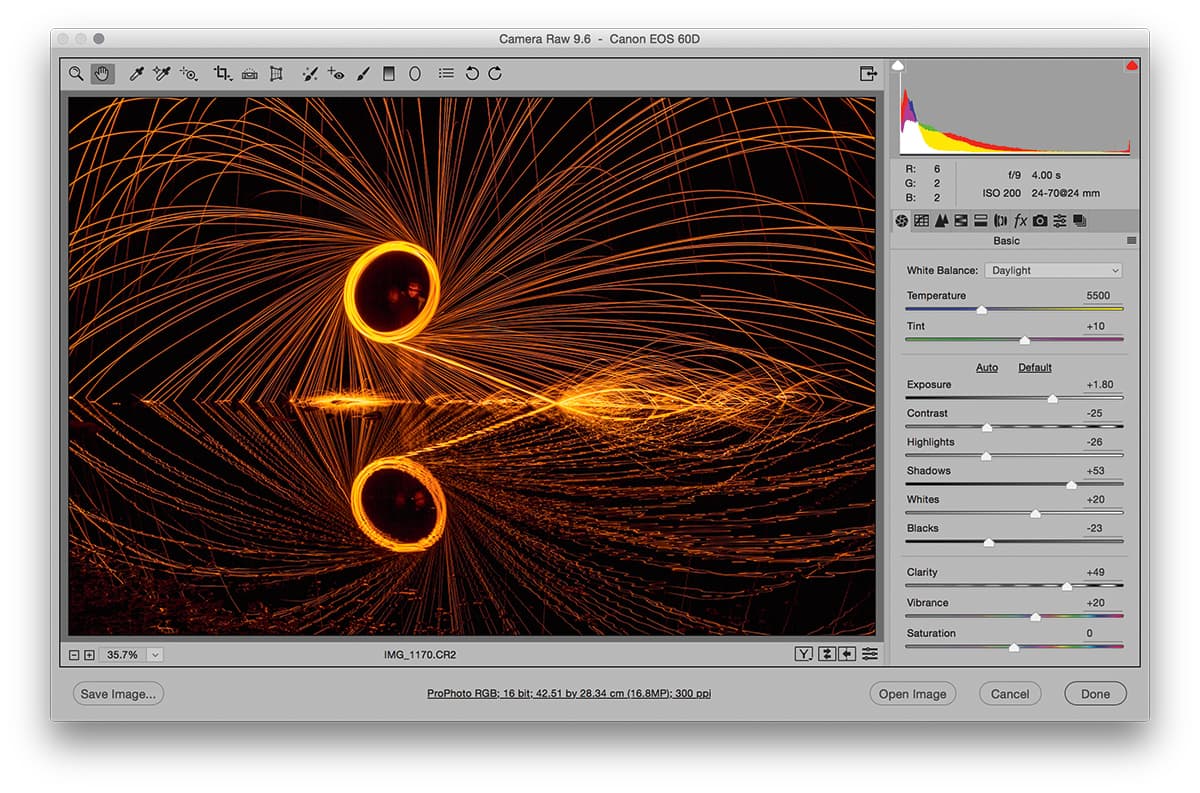
Task: Switch to the Split Toning tab
Action: coord(981,220)
